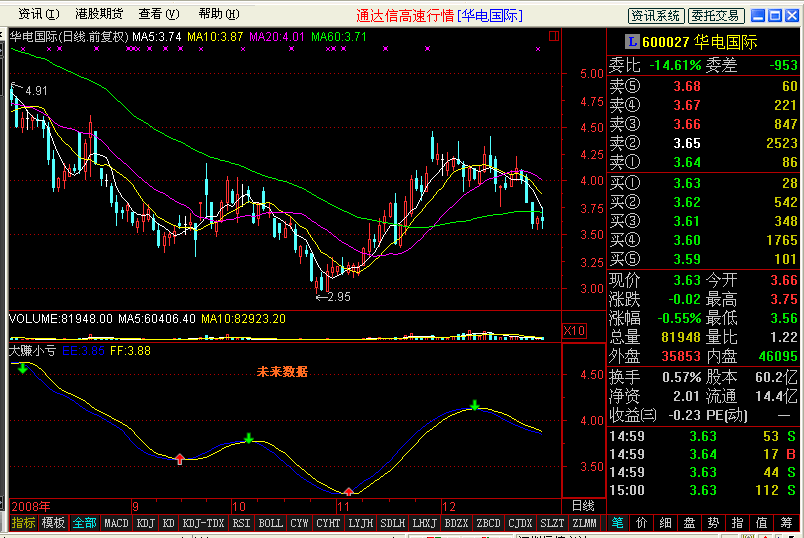804x538 pixels.
Task: Click the green sell arrow at indicator start
Action: point(23,368)
